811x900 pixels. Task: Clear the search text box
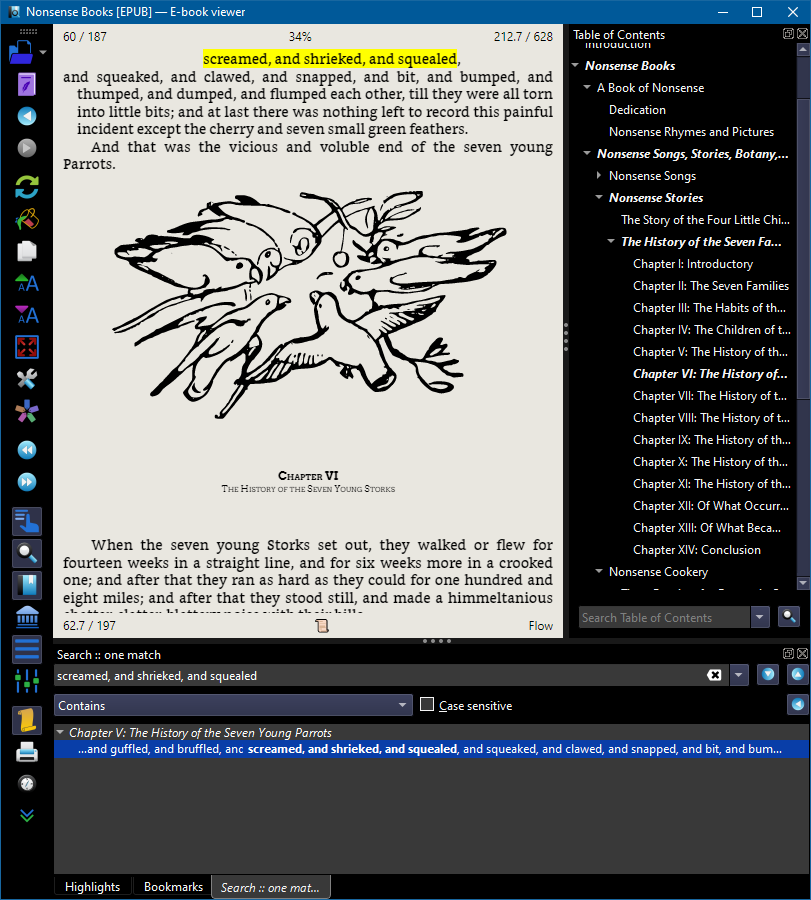(715, 675)
